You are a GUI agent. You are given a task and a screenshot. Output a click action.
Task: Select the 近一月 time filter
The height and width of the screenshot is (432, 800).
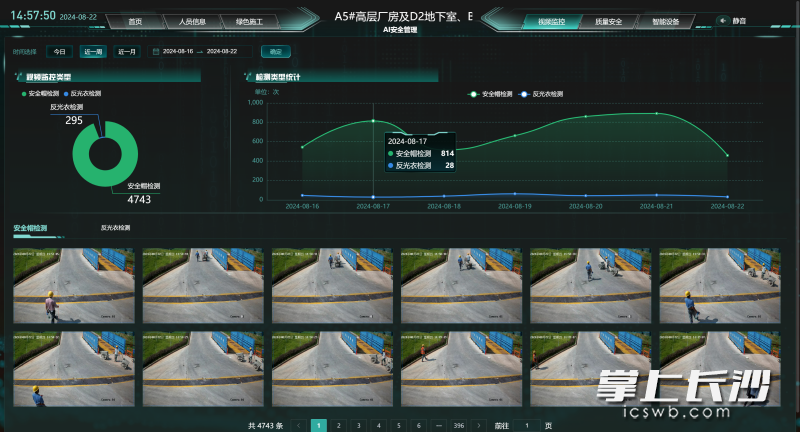(x=126, y=51)
